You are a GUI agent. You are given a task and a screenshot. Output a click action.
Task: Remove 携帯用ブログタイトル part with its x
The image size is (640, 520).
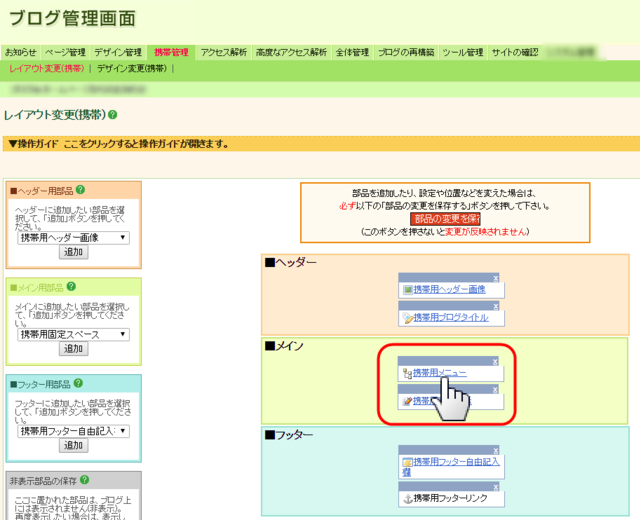coord(495,306)
